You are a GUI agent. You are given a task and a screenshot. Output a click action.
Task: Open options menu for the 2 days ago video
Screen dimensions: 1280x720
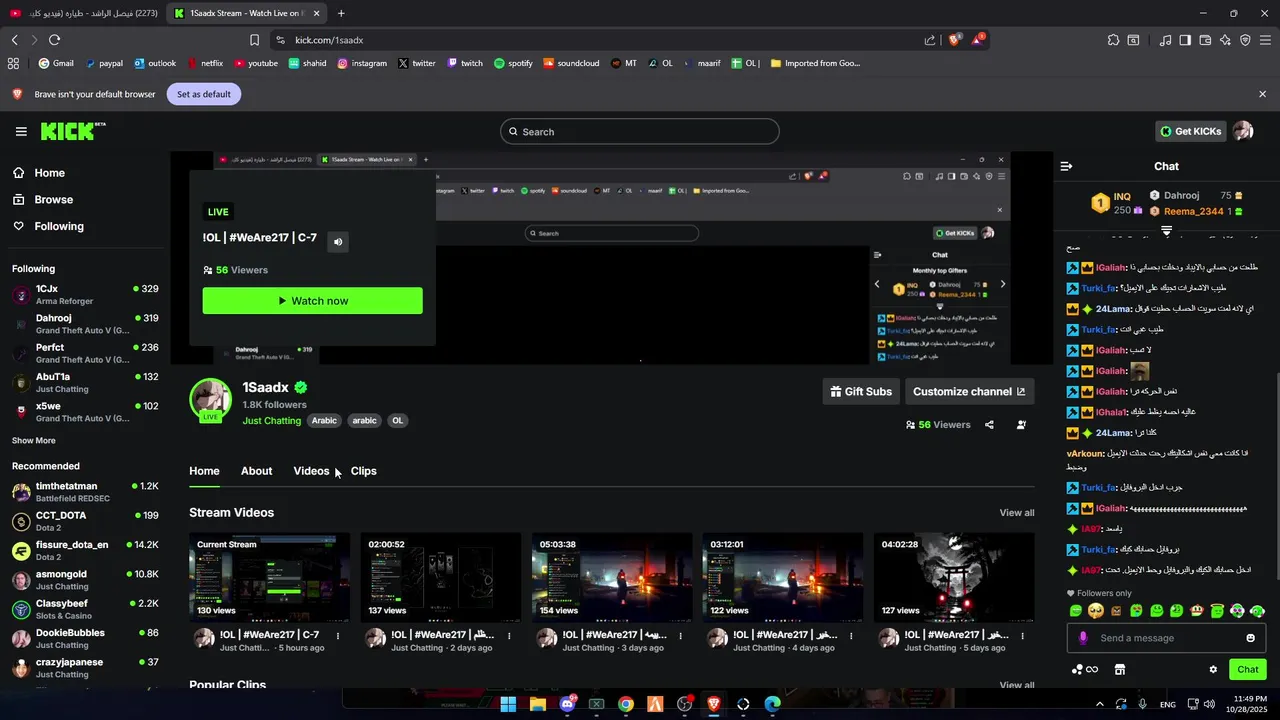pyautogui.click(x=509, y=636)
